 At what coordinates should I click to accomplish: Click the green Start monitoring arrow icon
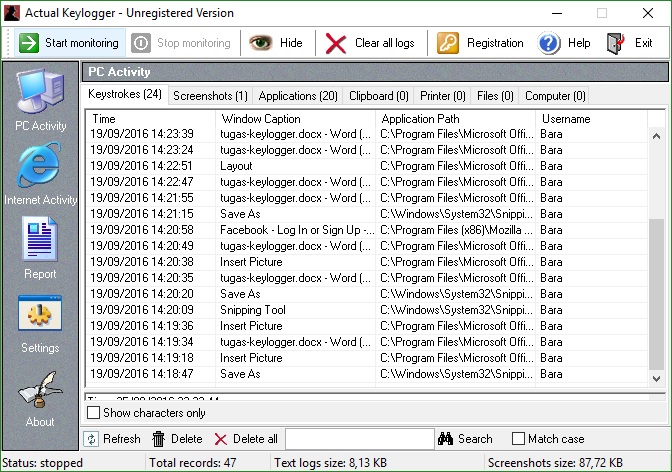[29, 43]
